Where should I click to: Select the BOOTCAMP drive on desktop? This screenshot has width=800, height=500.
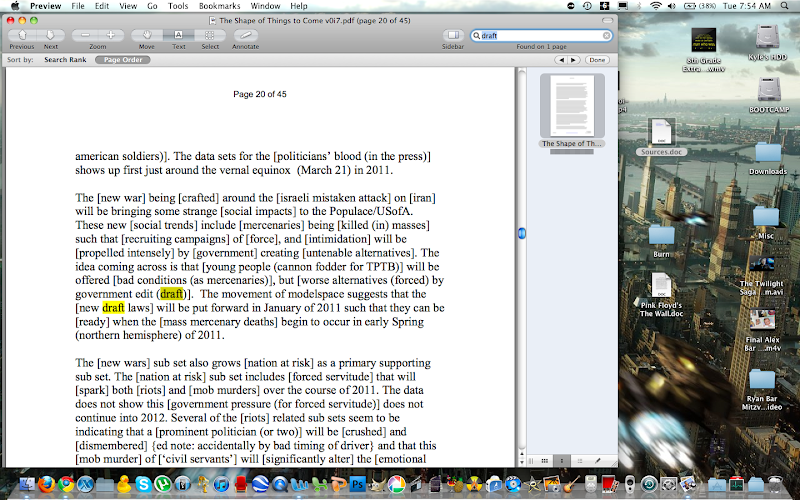tap(769, 95)
